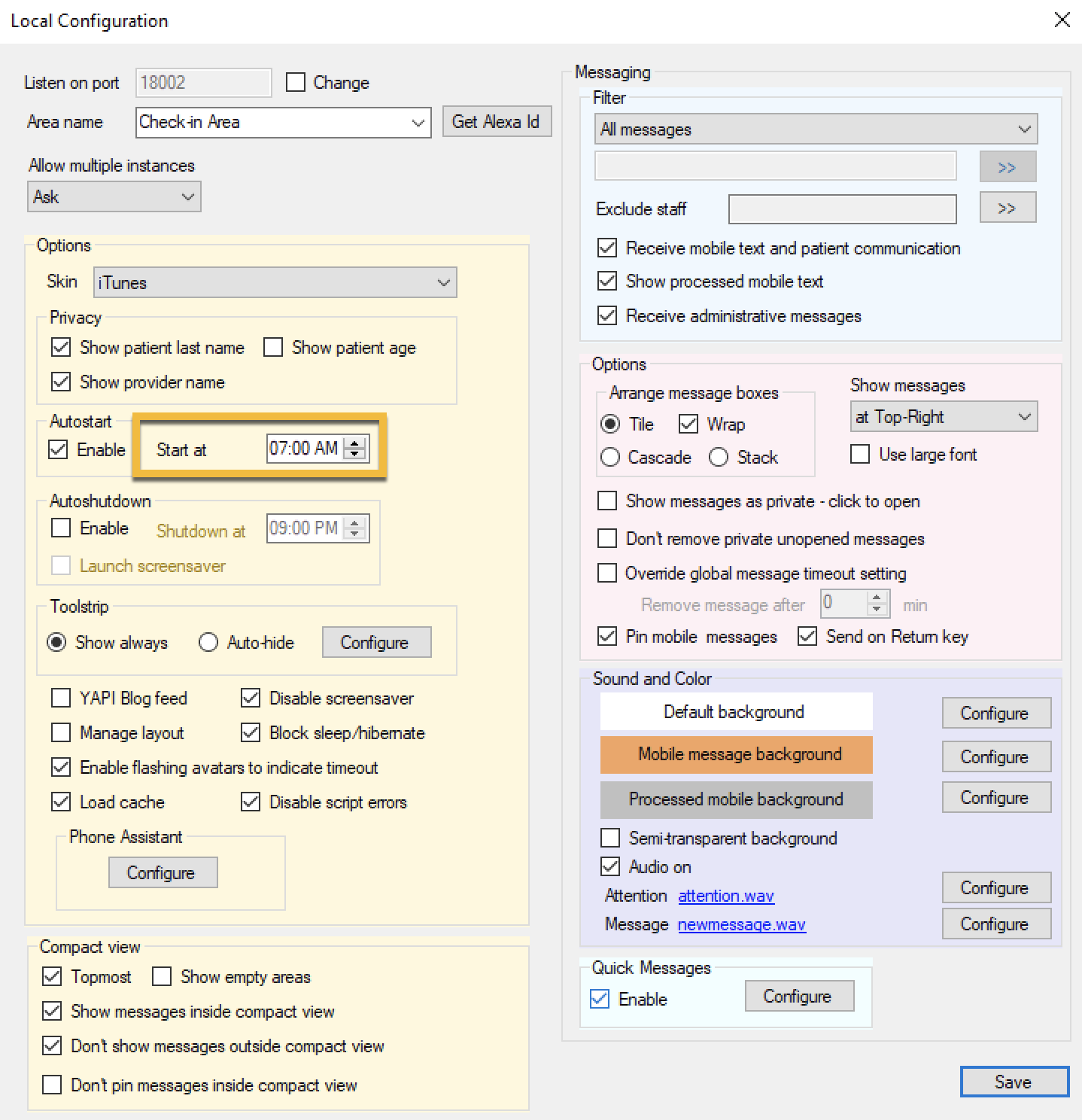Viewport: 1082px width, 1120px height.
Task: Click the Processed mobile background swatch
Action: (736, 799)
